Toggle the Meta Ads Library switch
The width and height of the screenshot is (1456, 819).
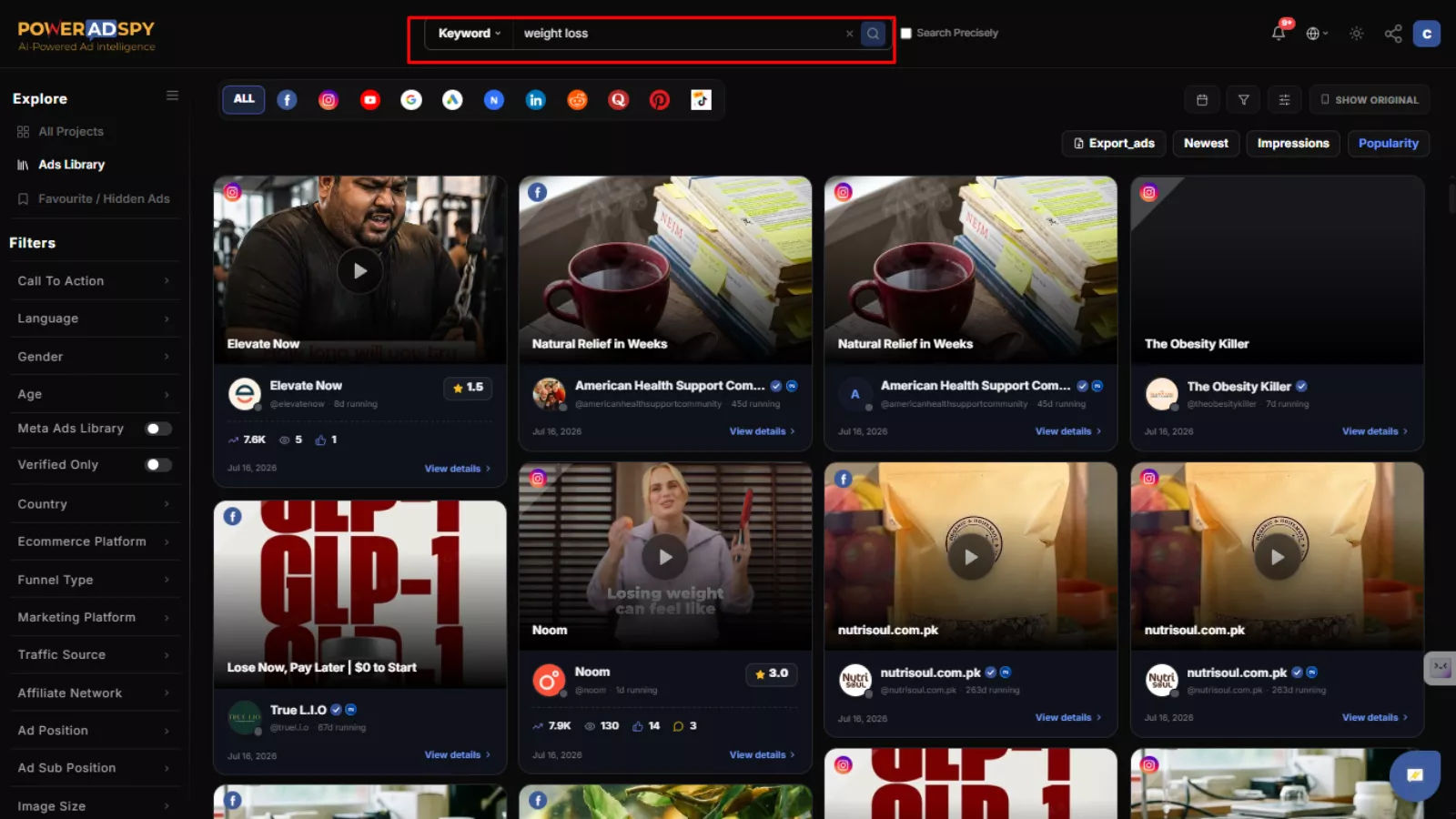point(158,429)
